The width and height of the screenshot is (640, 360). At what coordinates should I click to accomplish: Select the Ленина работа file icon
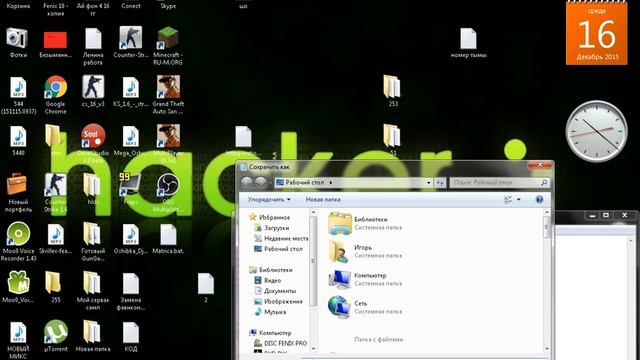point(93,38)
